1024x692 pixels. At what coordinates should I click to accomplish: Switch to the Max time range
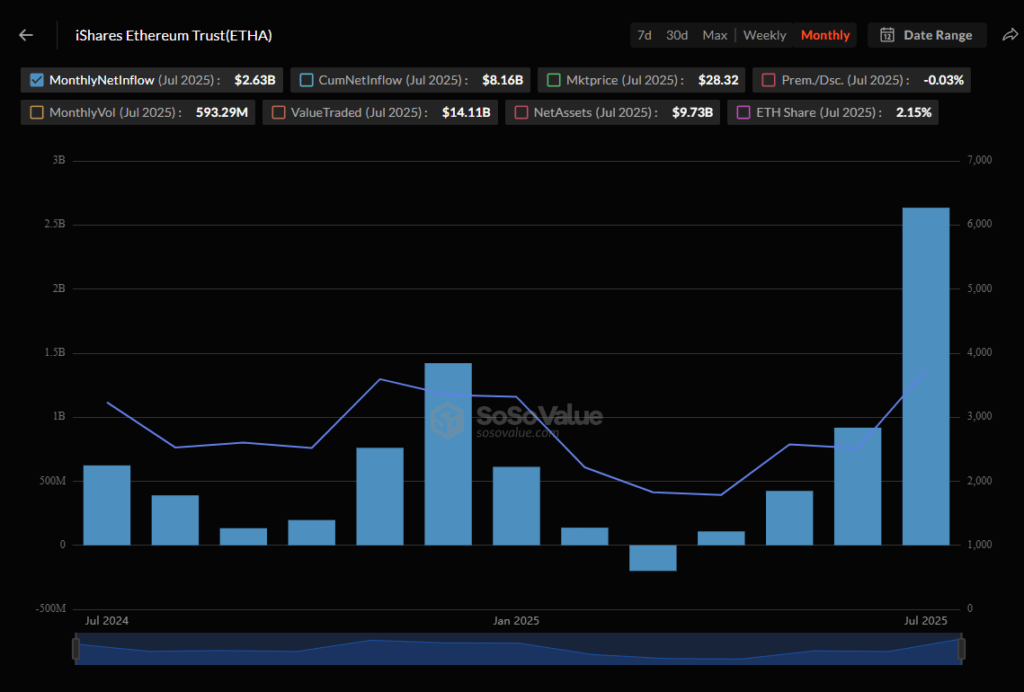click(x=714, y=35)
